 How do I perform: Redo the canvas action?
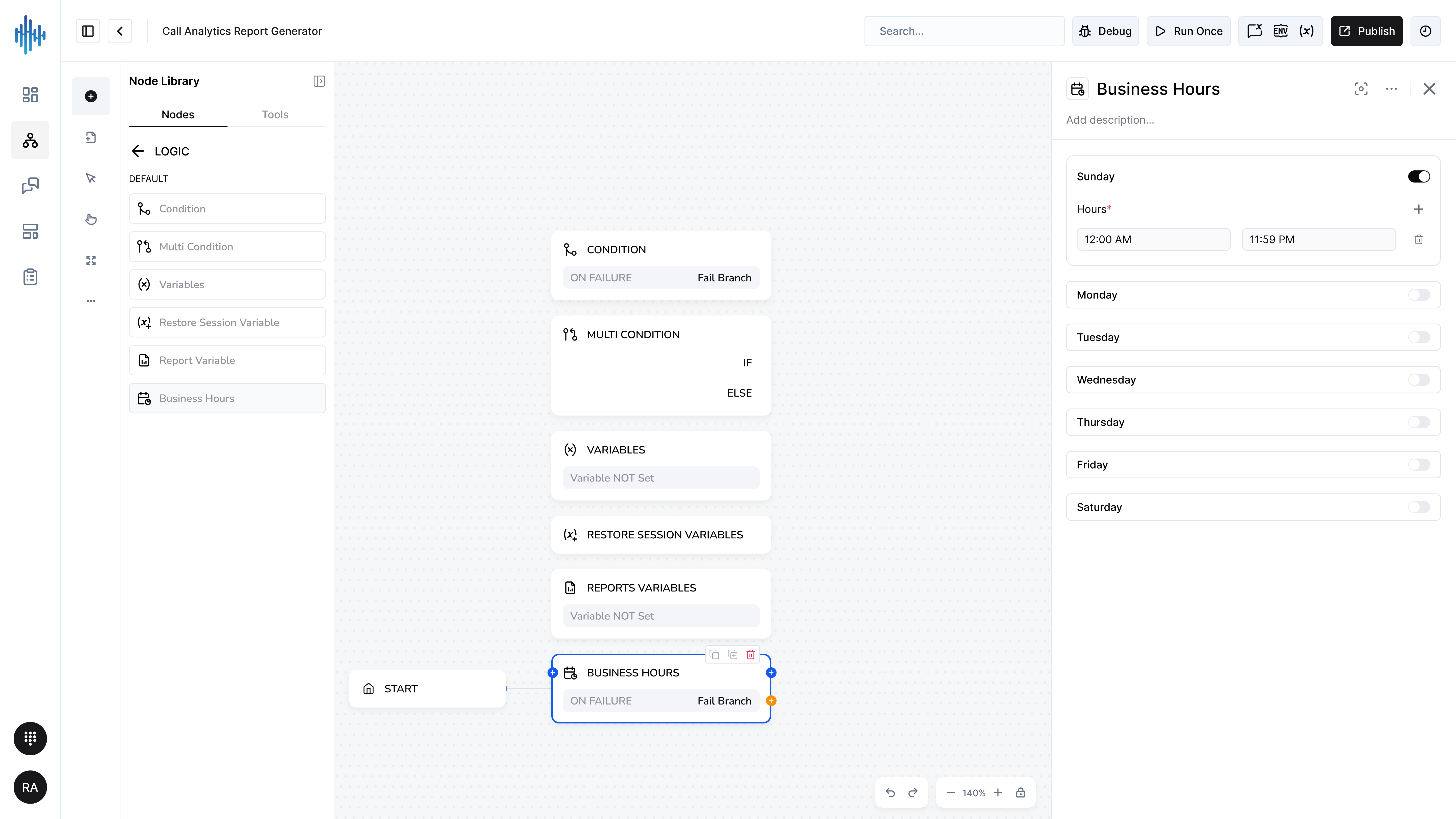click(x=913, y=792)
